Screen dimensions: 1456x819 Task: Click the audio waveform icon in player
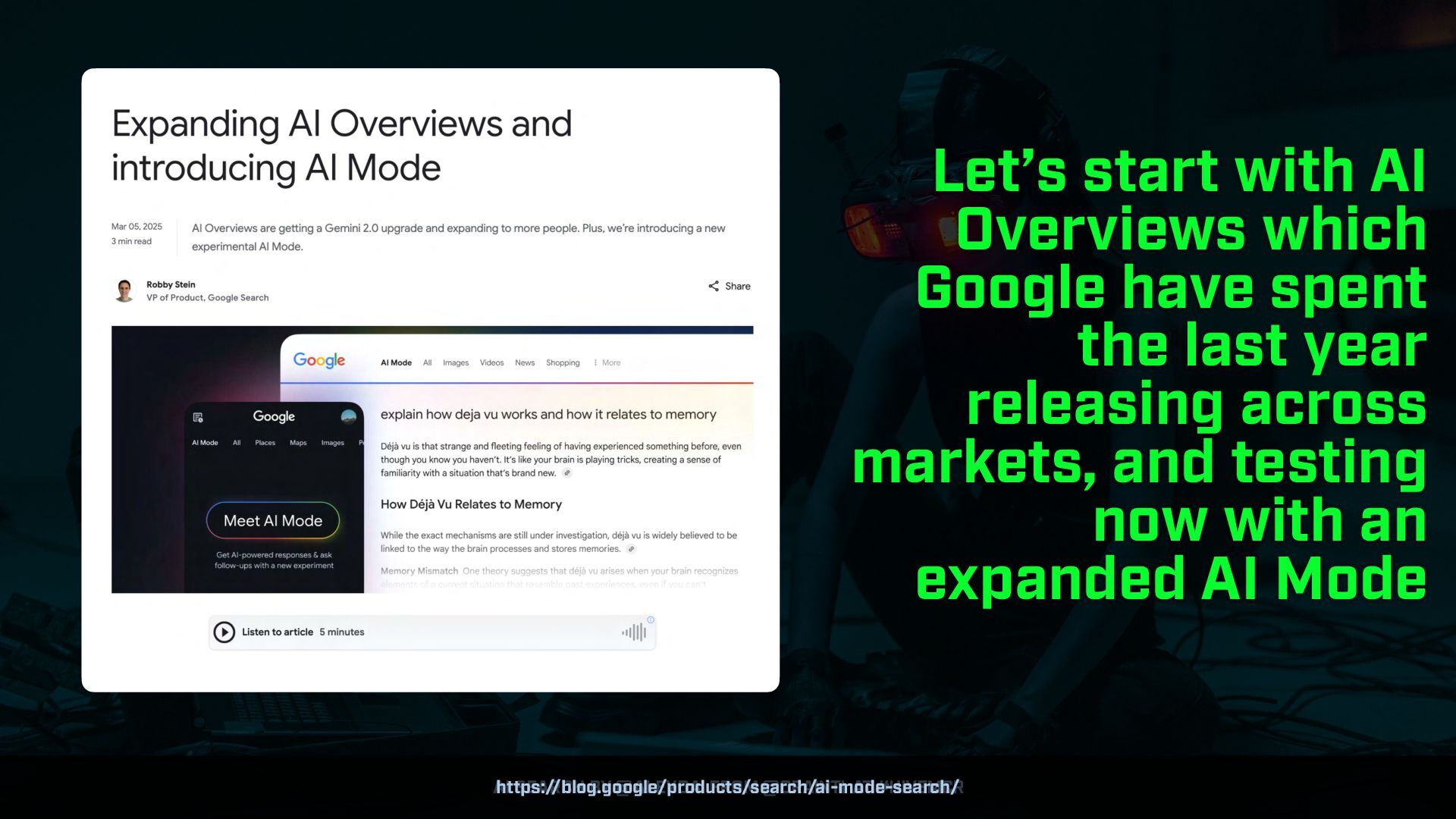(x=634, y=632)
